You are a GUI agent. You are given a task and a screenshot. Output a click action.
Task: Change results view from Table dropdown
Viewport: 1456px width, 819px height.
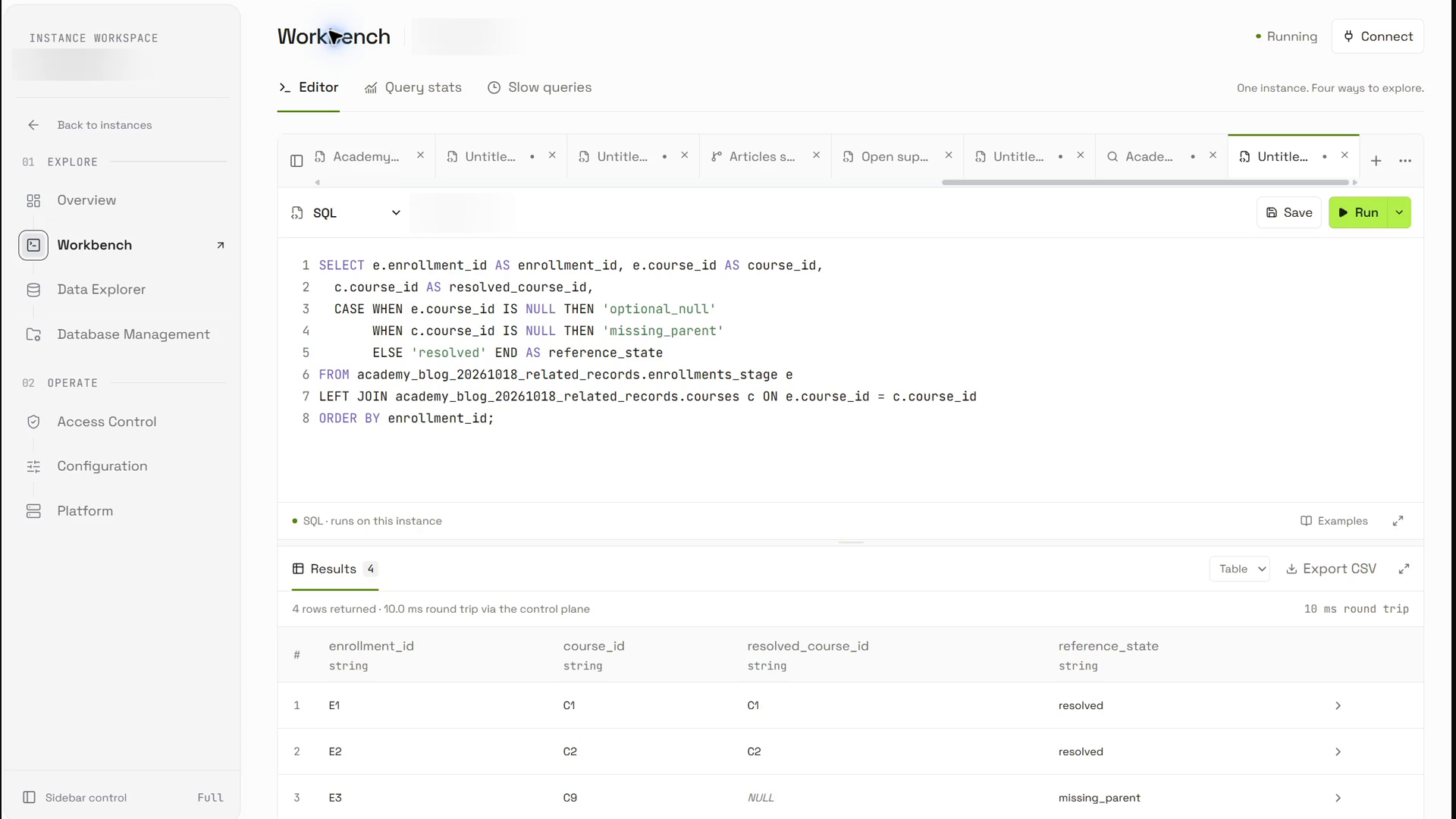click(1240, 569)
